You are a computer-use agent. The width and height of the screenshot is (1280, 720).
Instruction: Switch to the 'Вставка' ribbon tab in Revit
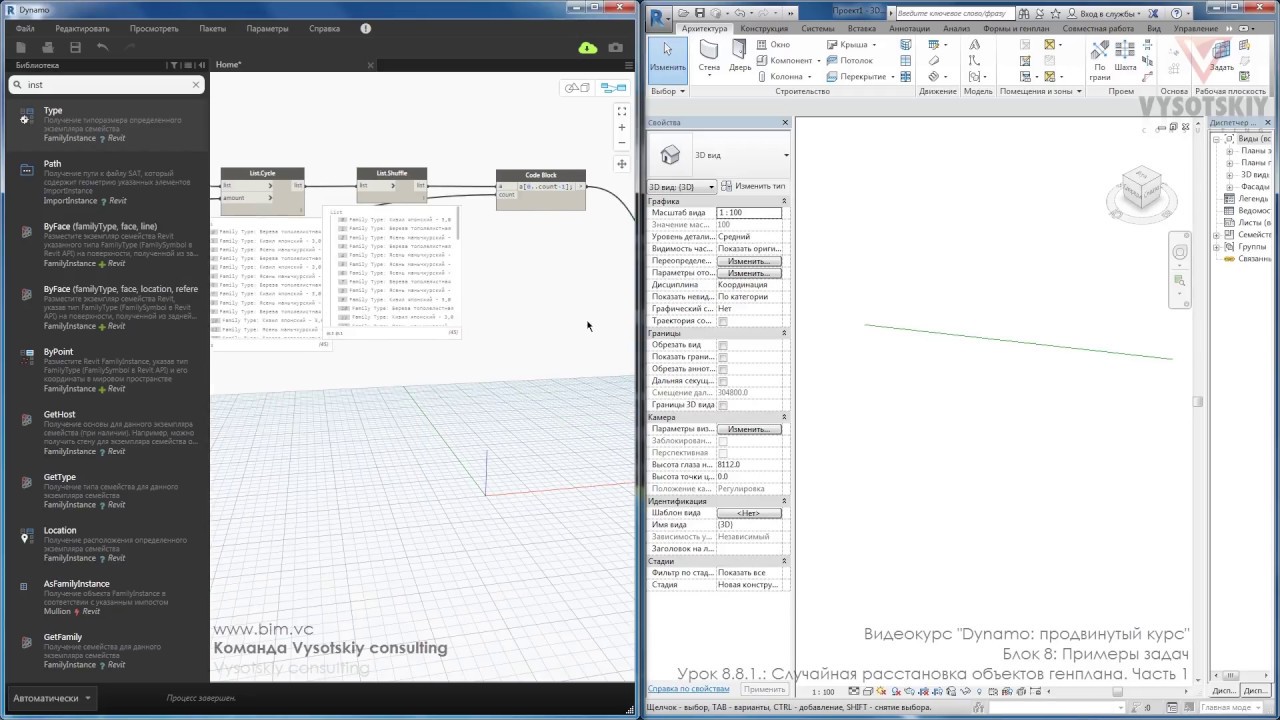(861, 29)
